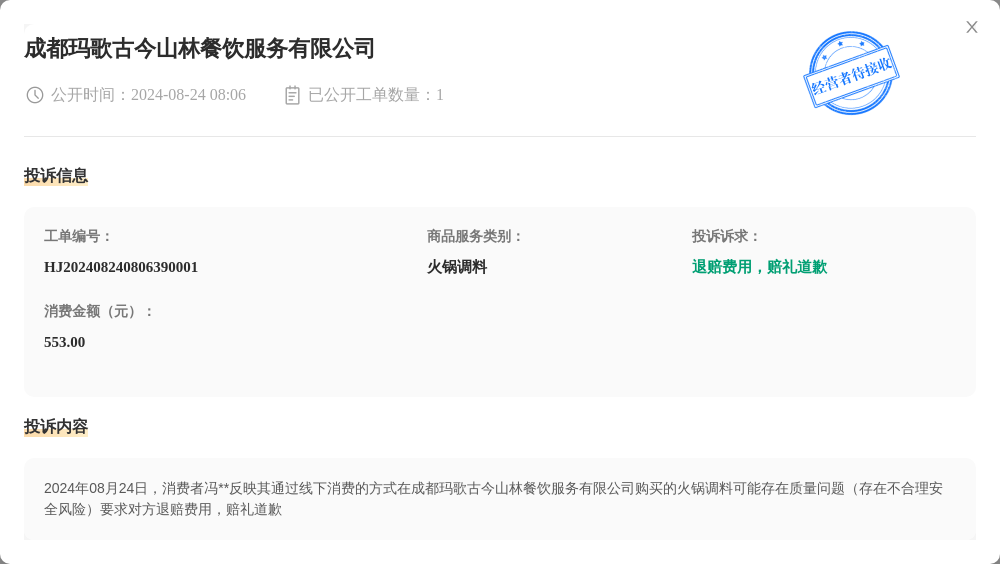This screenshot has height=564, width=1000.
Task: Click the 投诉诉求 label
Action: point(726,237)
